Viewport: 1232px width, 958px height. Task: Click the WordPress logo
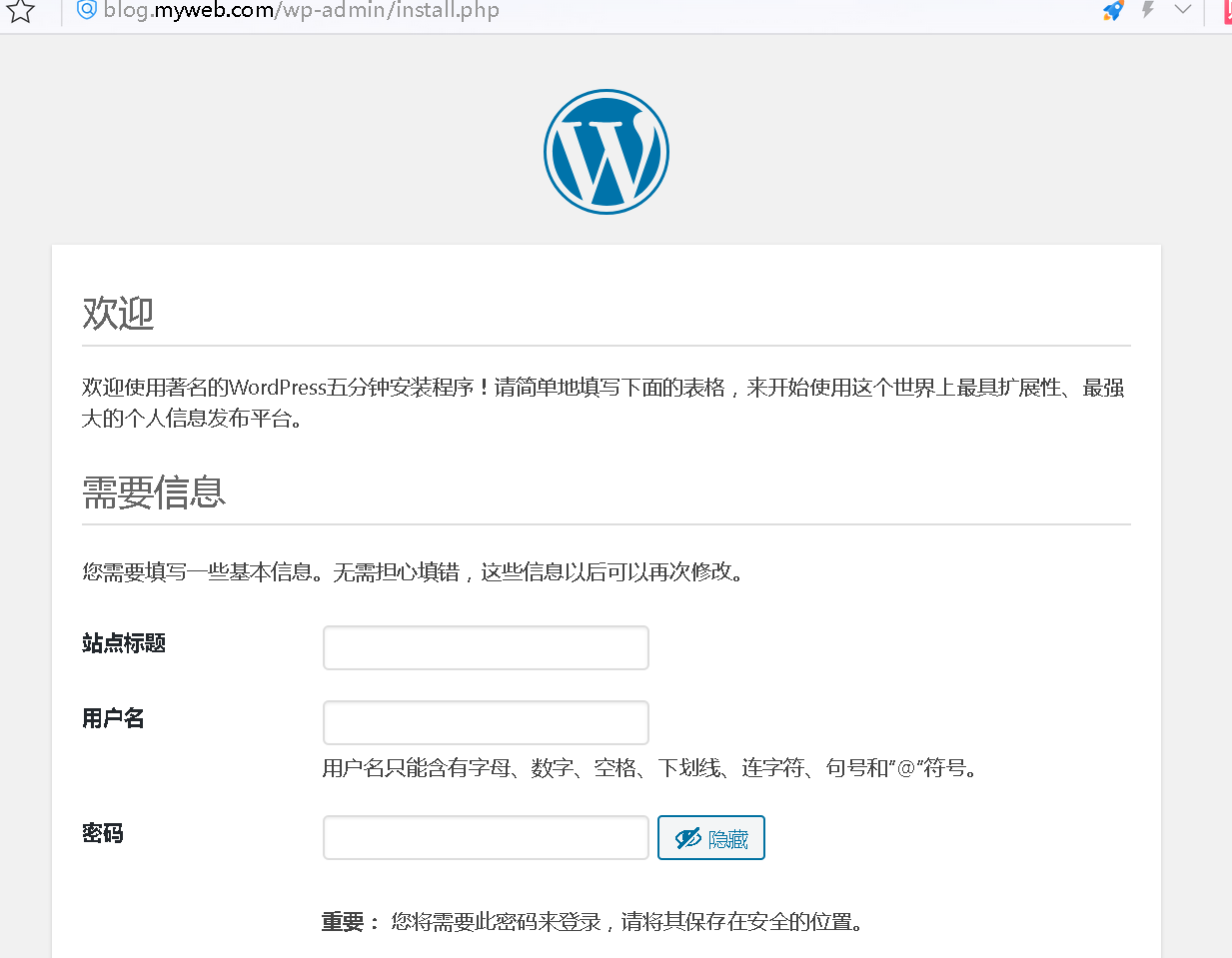[x=607, y=152]
